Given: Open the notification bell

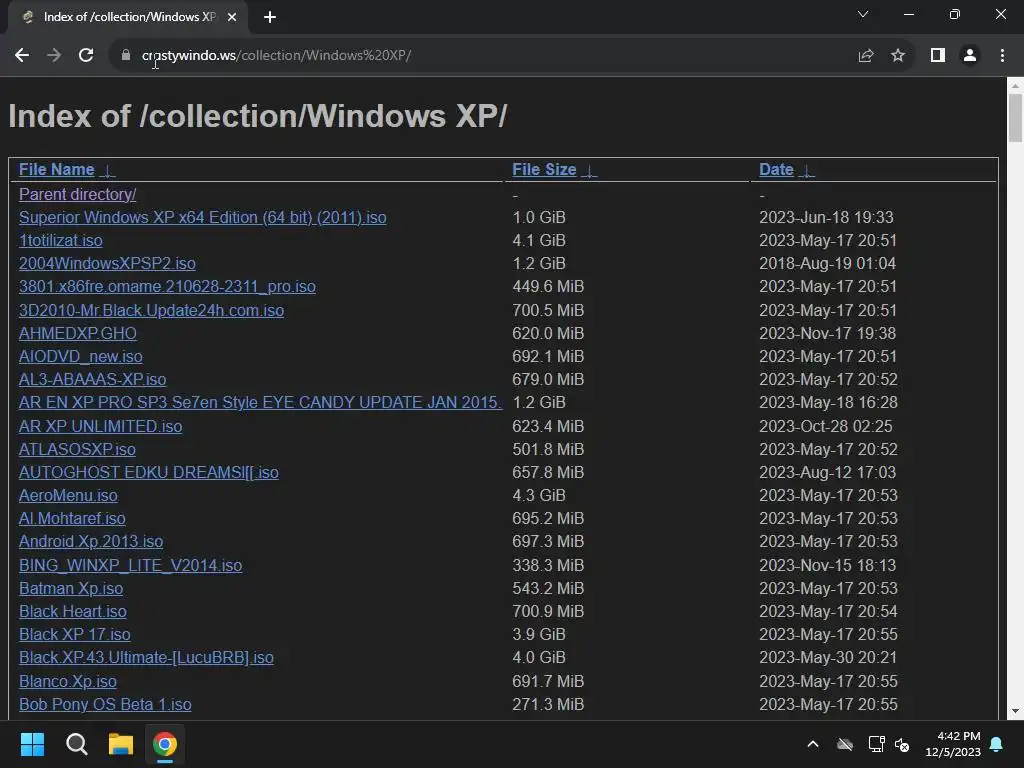Looking at the screenshot, I should 997,744.
